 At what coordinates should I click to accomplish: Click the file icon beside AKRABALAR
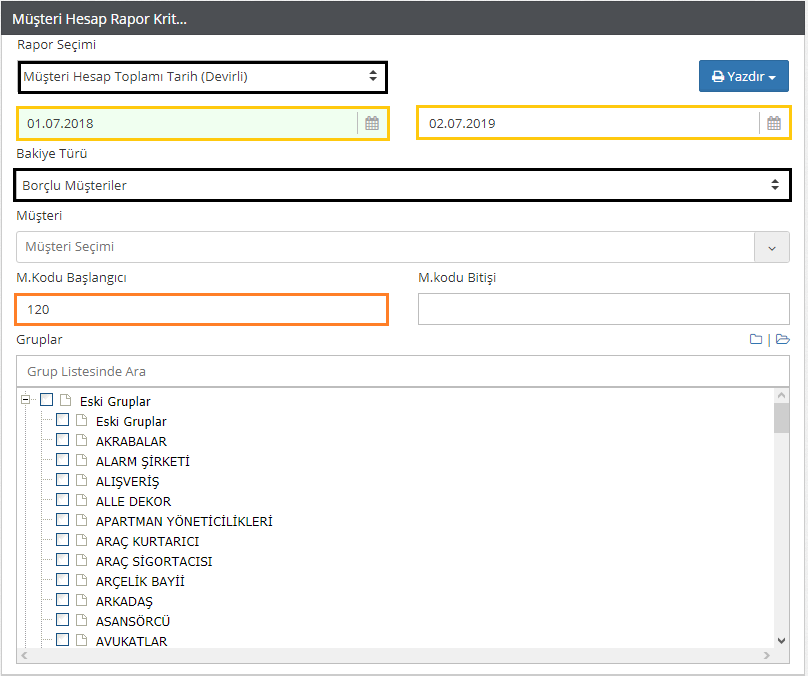pos(82,441)
